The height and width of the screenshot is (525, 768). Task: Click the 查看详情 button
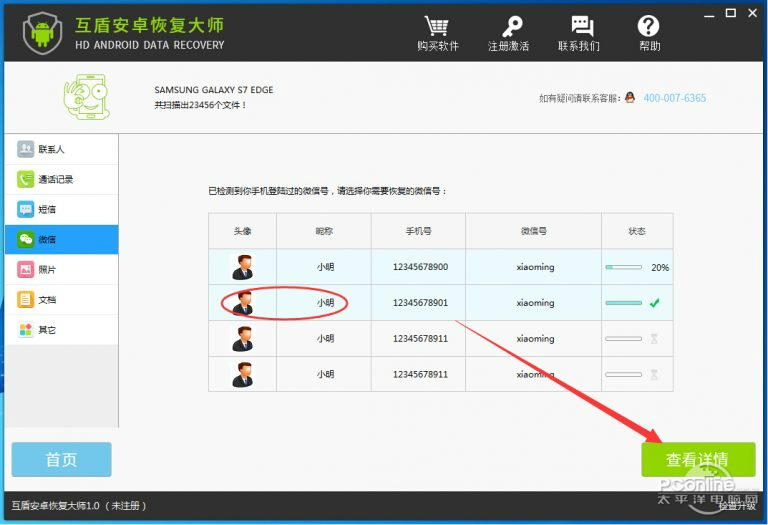click(x=698, y=459)
